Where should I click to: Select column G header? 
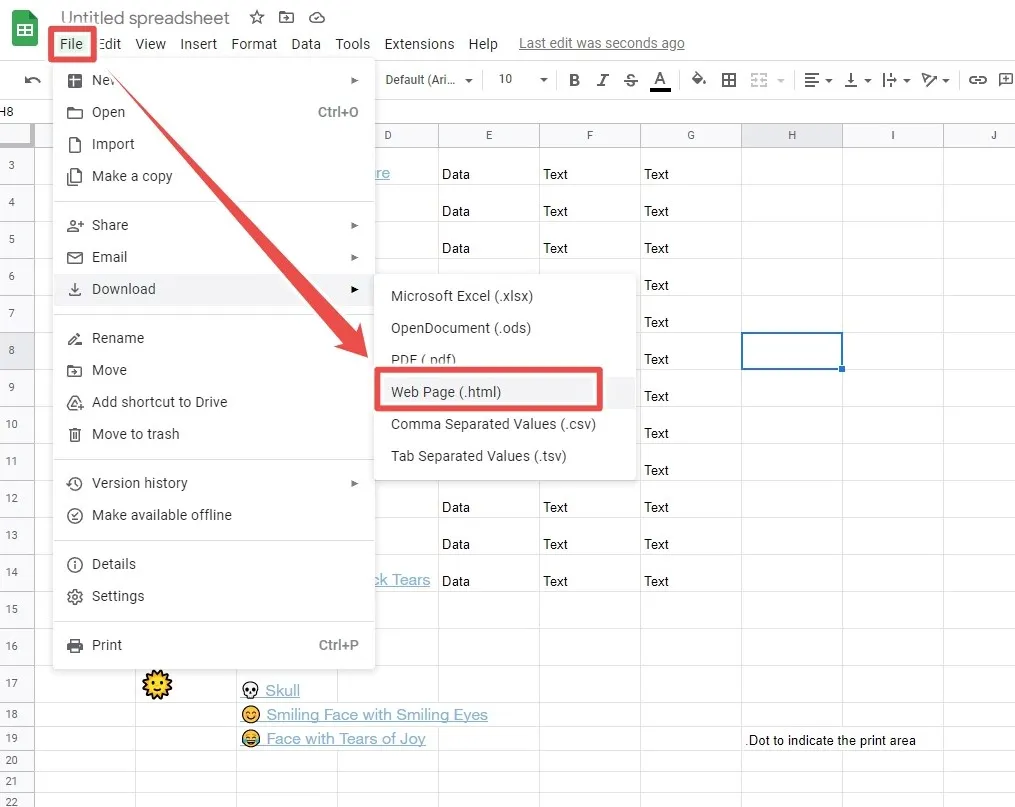(691, 135)
